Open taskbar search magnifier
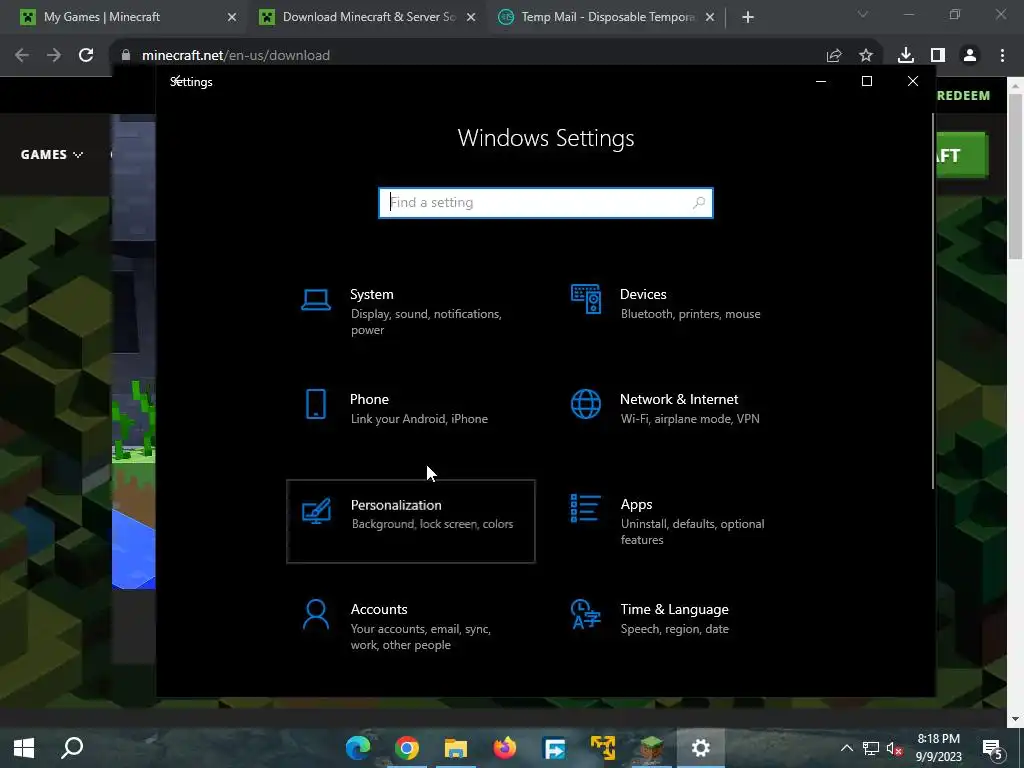 72,748
